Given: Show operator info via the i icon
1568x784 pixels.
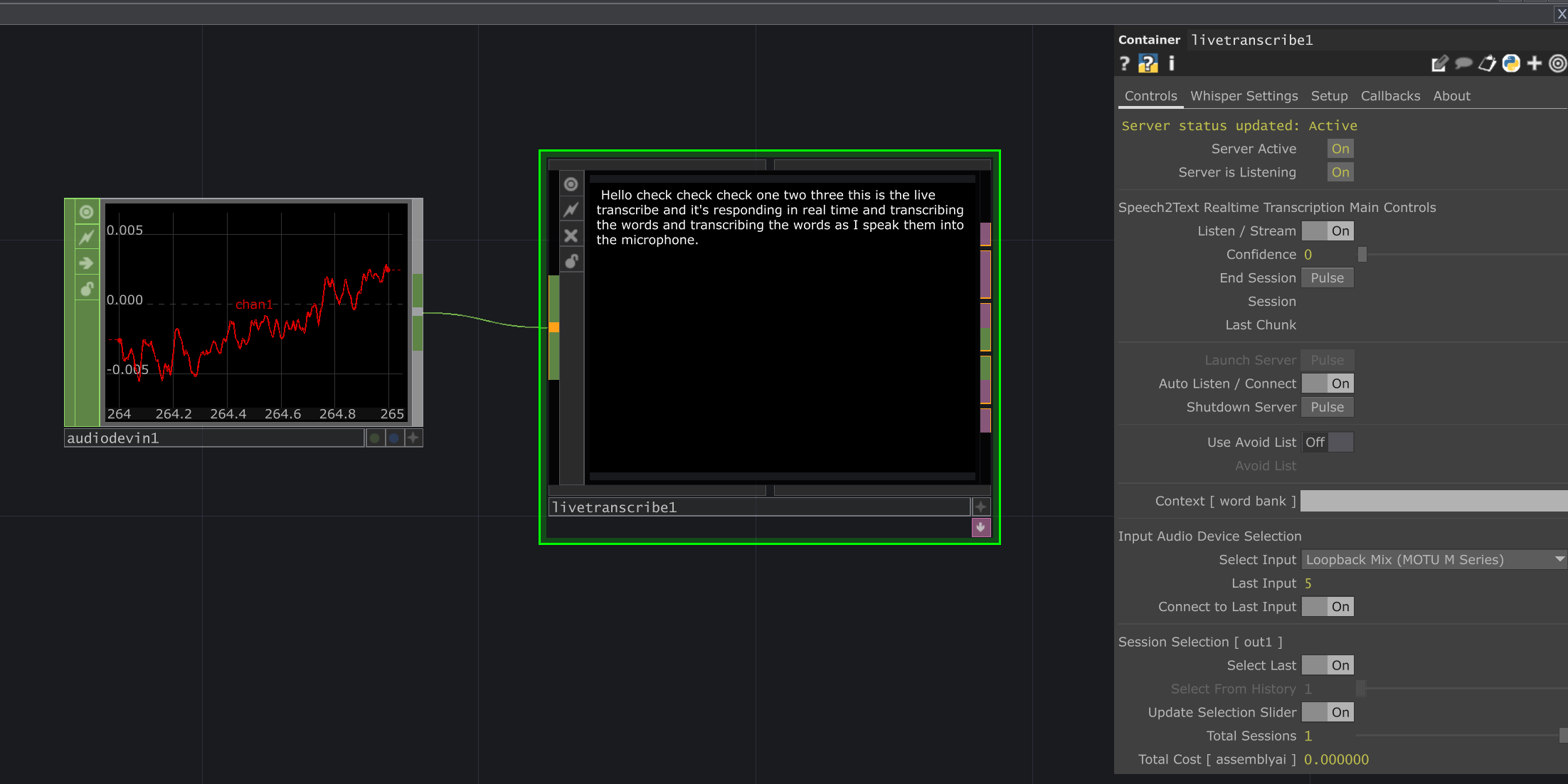Looking at the screenshot, I should click(1171, 64).
